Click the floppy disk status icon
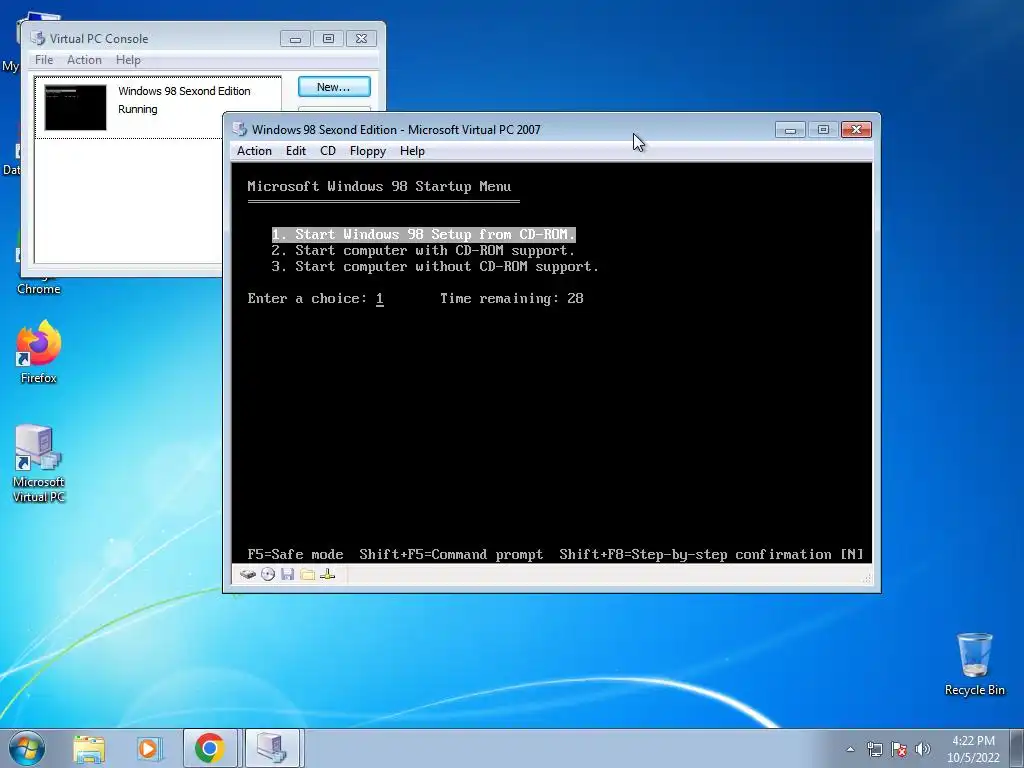Viewport: 1024px width, 768px height. click(x=287, y=574)
